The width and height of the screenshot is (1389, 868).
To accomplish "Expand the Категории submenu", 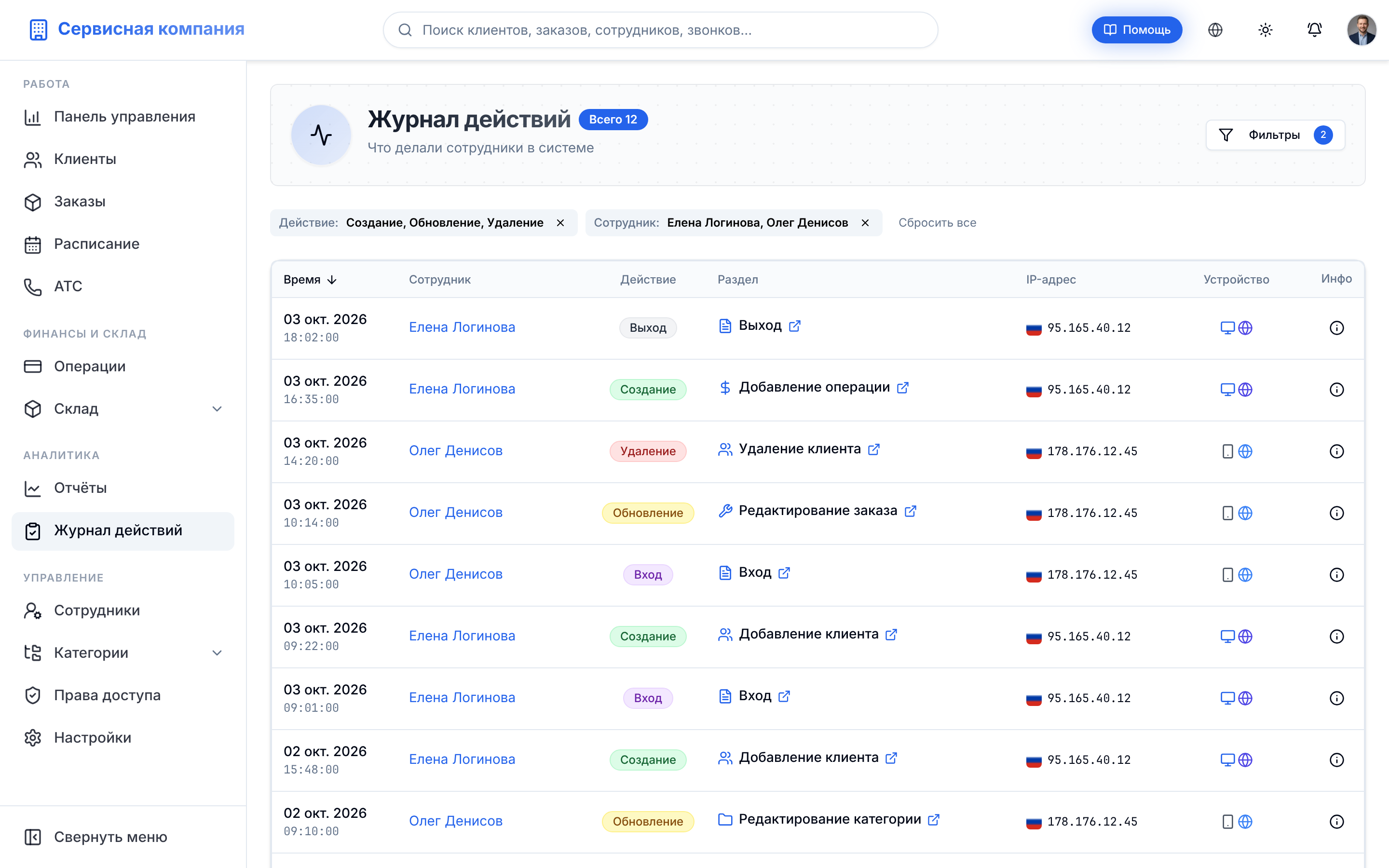I will tap(217, 653).
